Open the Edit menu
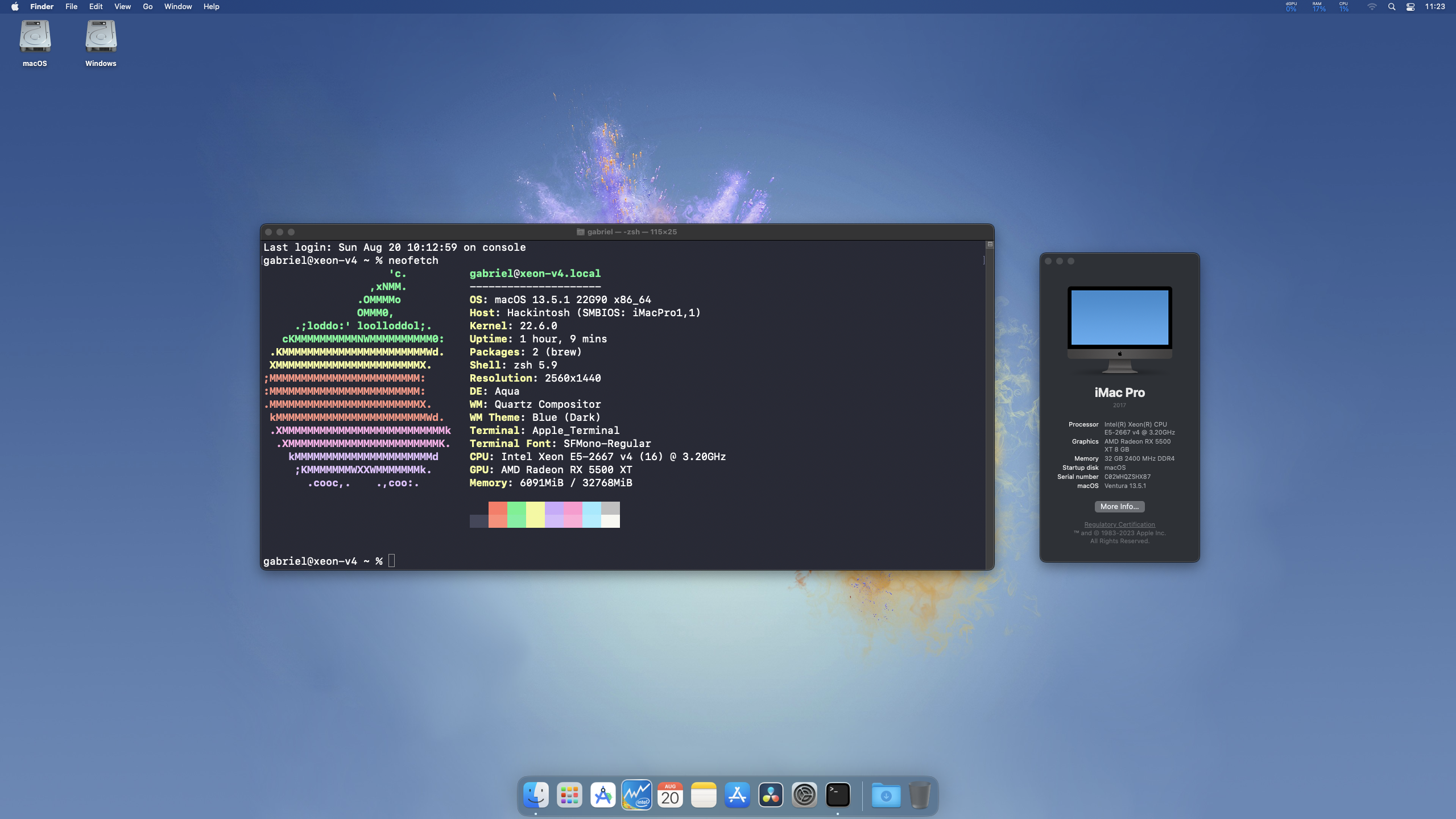The height and width of the screenshot is (819, 1456). coord(96,7)
